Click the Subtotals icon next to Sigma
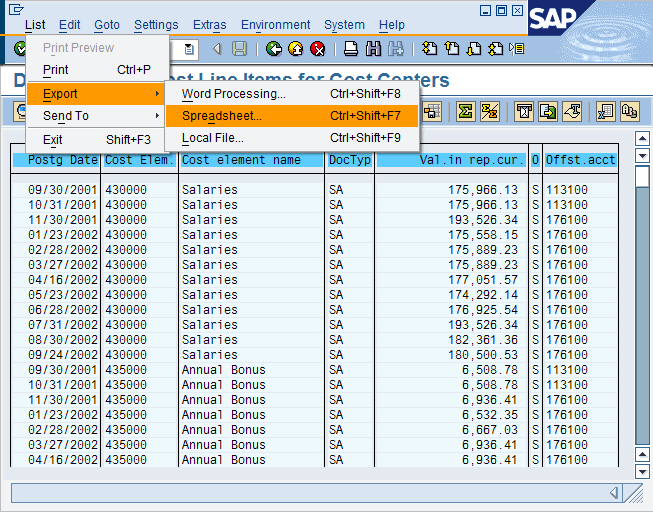653x512 pixels. point(489,112)
